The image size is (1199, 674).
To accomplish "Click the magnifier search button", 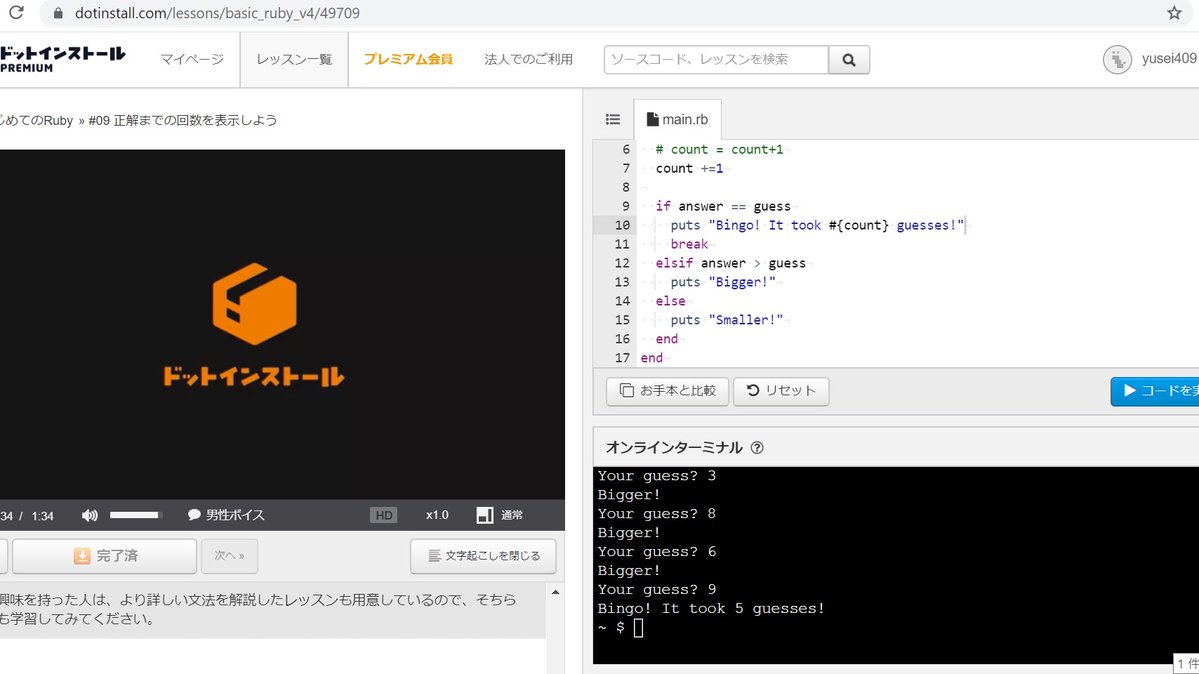I will [849, 60].
